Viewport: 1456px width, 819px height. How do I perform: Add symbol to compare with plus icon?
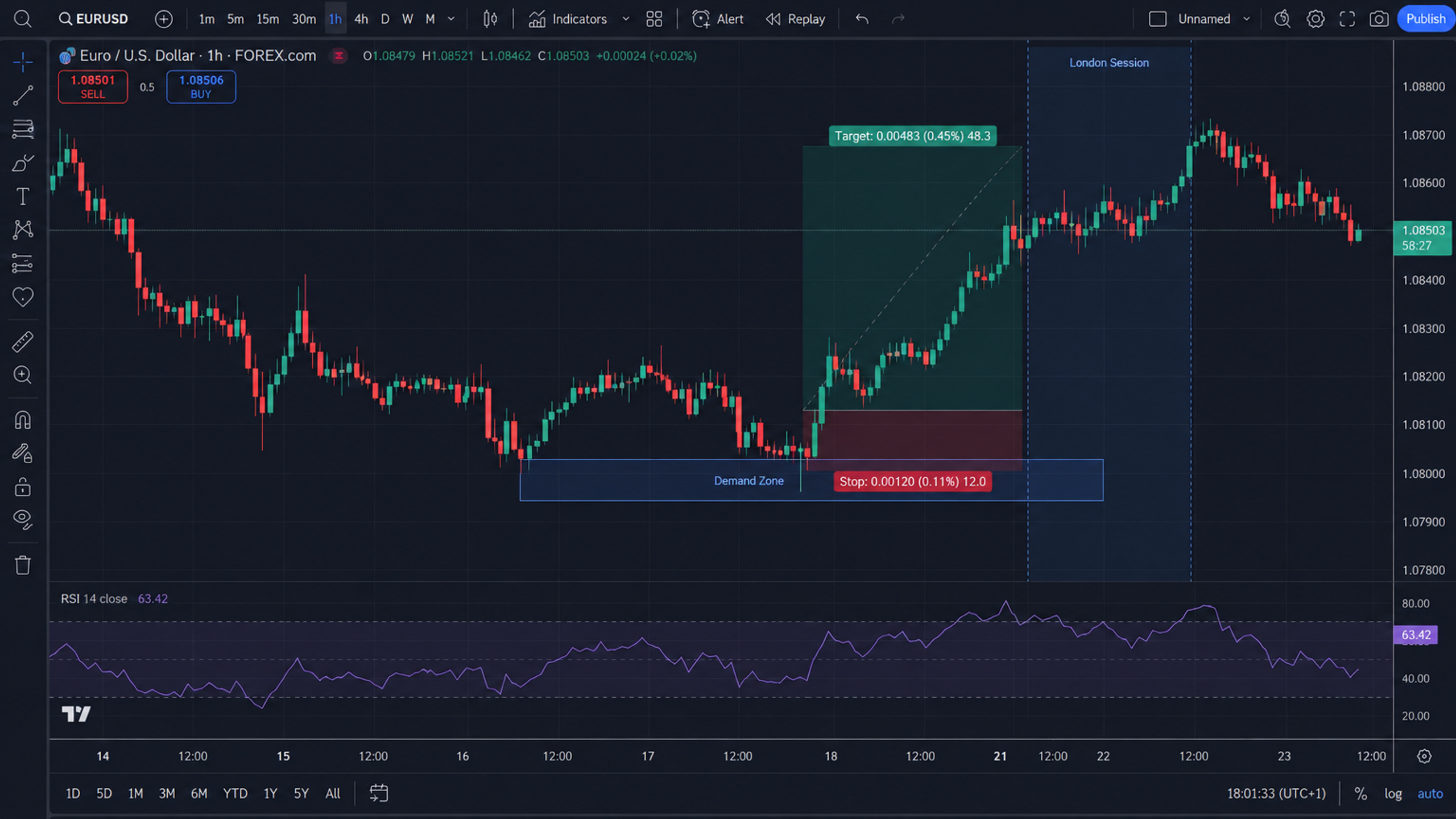click(163, 19)
